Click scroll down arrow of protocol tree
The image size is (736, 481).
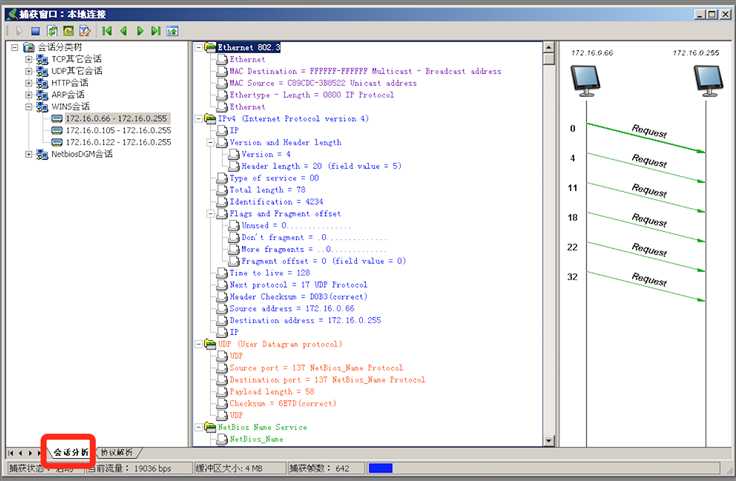(x=549, y=441)
